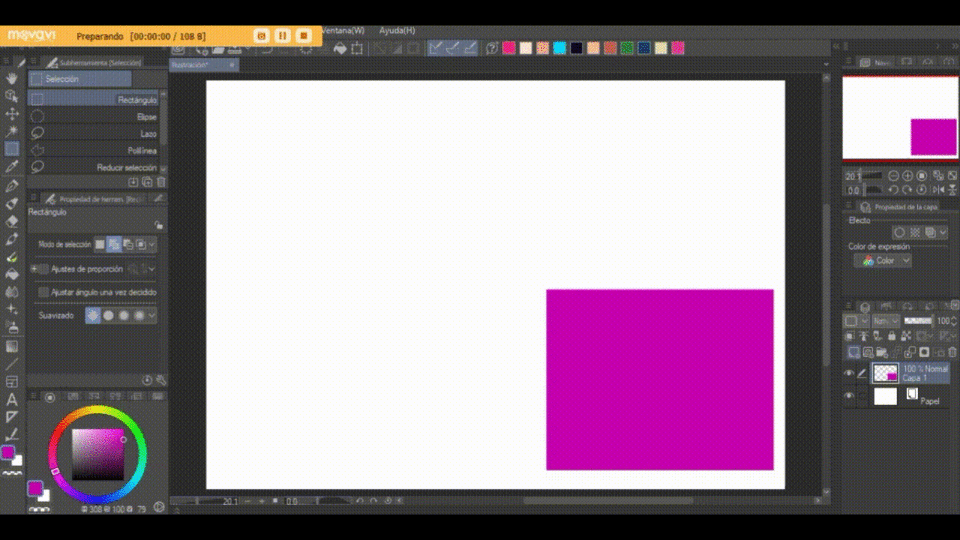Choose first Suavizado (none) option
This screenshot has width=960, height=540.
click(92, 315)
